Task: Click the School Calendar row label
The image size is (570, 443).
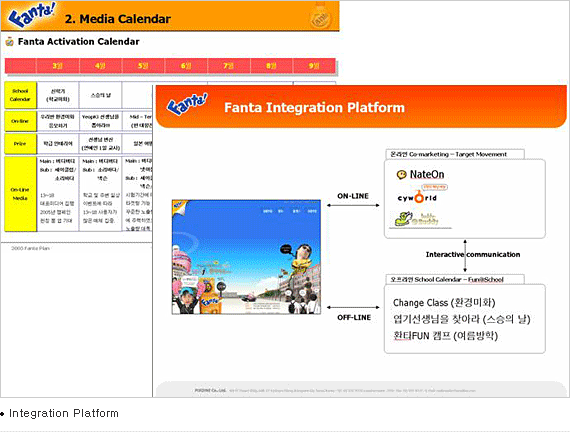Action: point(20,95)
